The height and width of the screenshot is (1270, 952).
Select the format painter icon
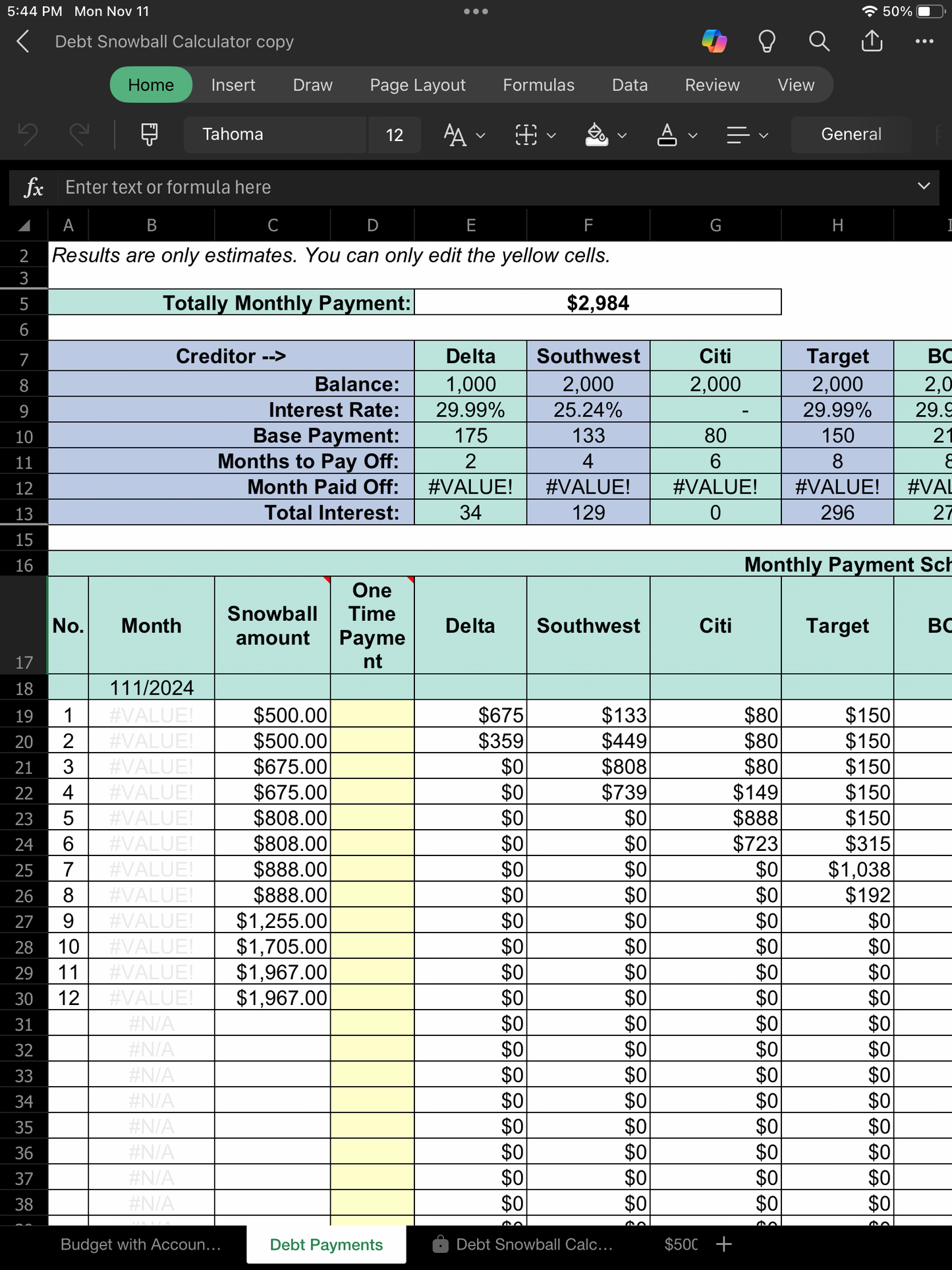(x=150, y=134)
